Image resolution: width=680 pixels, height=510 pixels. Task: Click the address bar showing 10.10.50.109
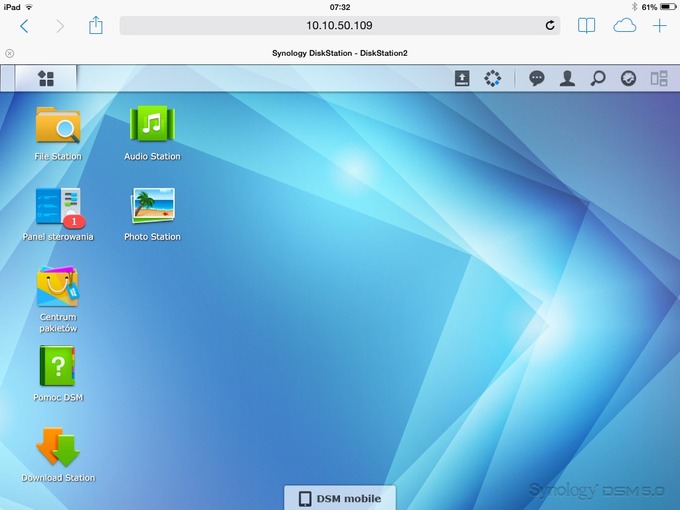click(x=340, y=26)
